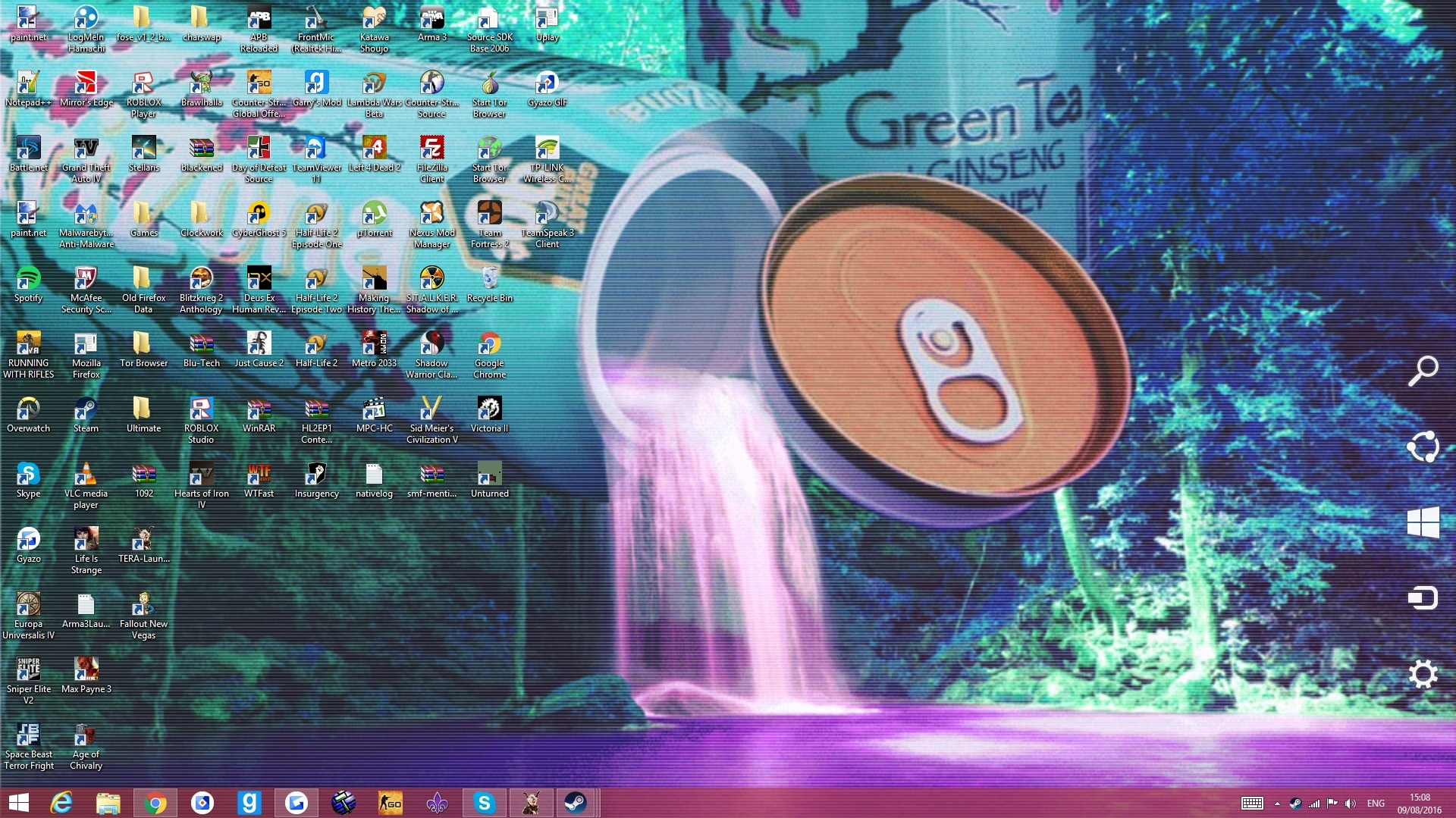Select the Grand Theft Auto IV icon
The image size is (1456, 818).
[86, 159]
